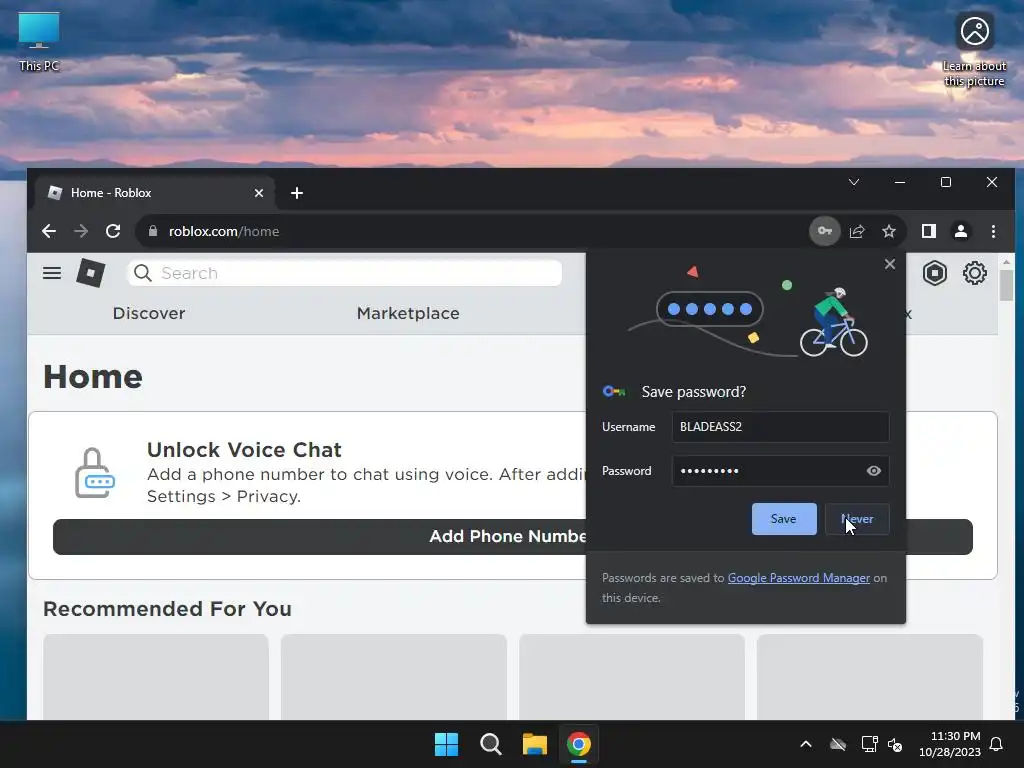Click the address bar URL
Image resolution: width=1024 pixels, height=768 pixels.
(223, 231)
